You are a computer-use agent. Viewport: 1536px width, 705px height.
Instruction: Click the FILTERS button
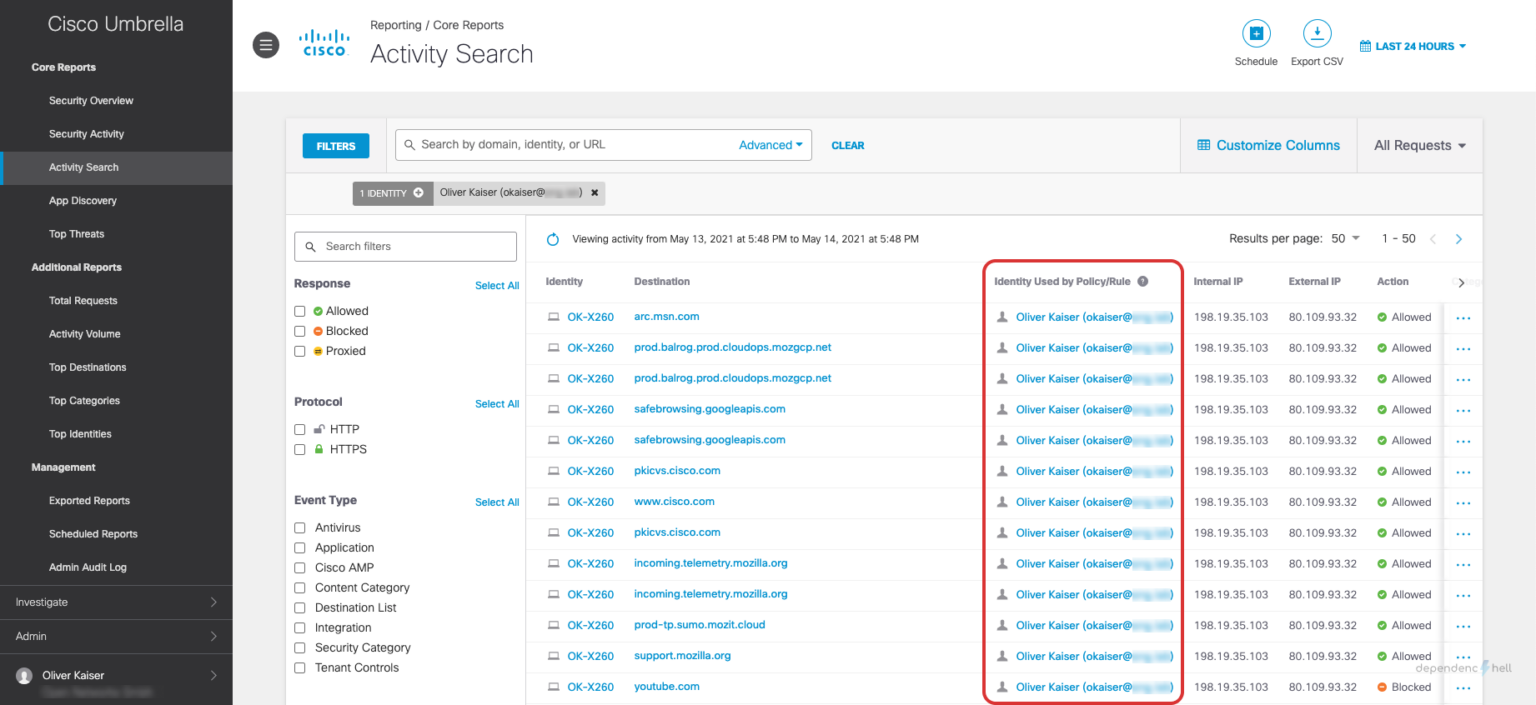click(x=335, y=145)
